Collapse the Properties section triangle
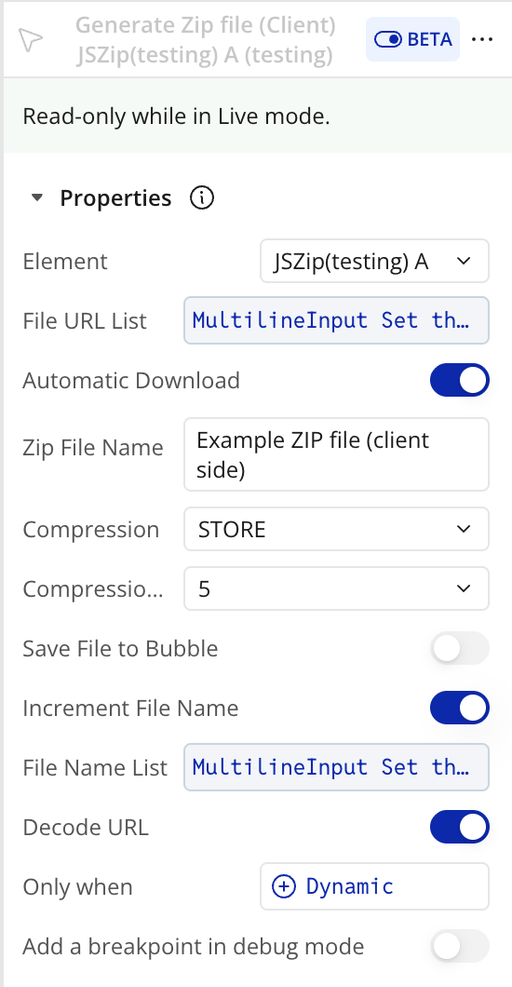Viewport: 512px width, 987px height. 37,198
